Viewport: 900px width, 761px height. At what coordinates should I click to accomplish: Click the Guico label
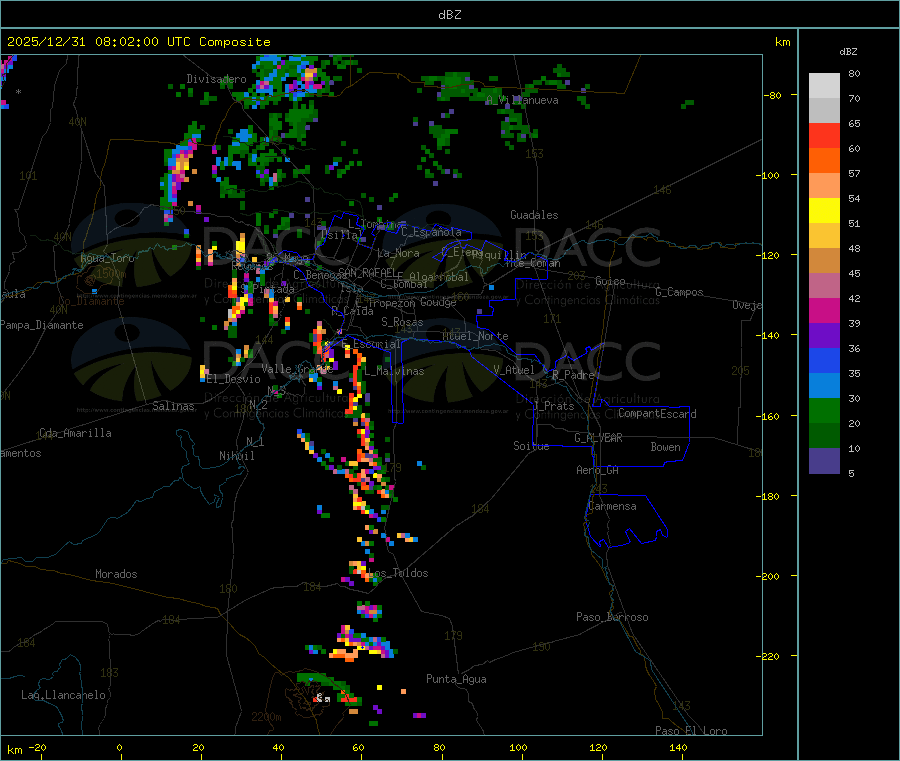coord(610,281)
